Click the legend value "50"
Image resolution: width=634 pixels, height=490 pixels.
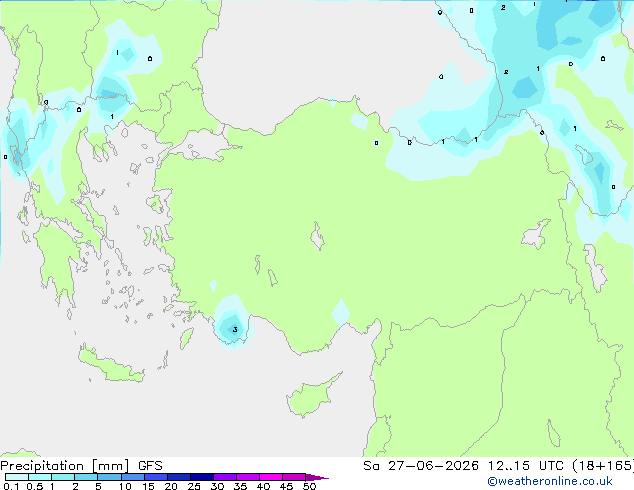[x=309, y=486]
